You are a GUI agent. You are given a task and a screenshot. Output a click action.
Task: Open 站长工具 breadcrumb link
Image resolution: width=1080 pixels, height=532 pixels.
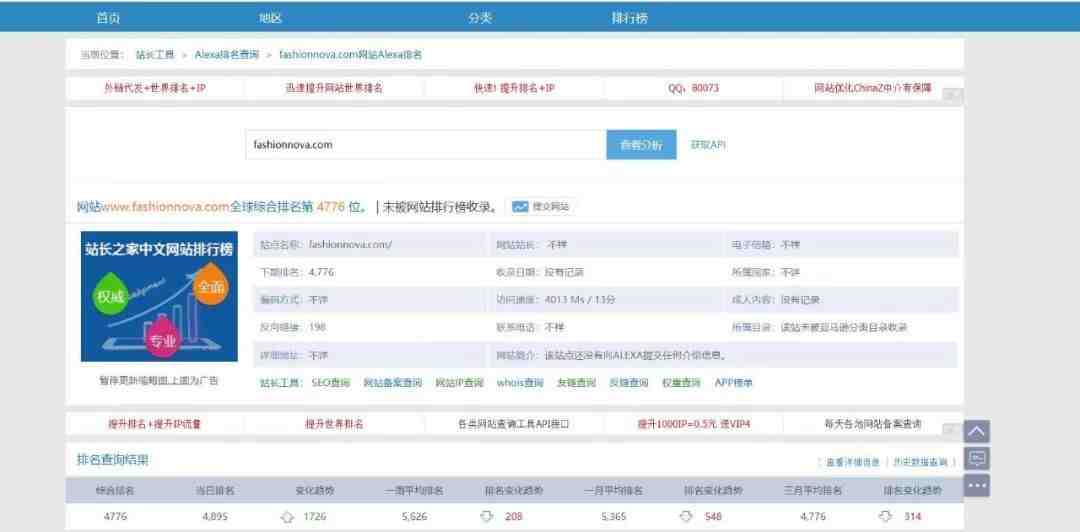pos(155,54)
